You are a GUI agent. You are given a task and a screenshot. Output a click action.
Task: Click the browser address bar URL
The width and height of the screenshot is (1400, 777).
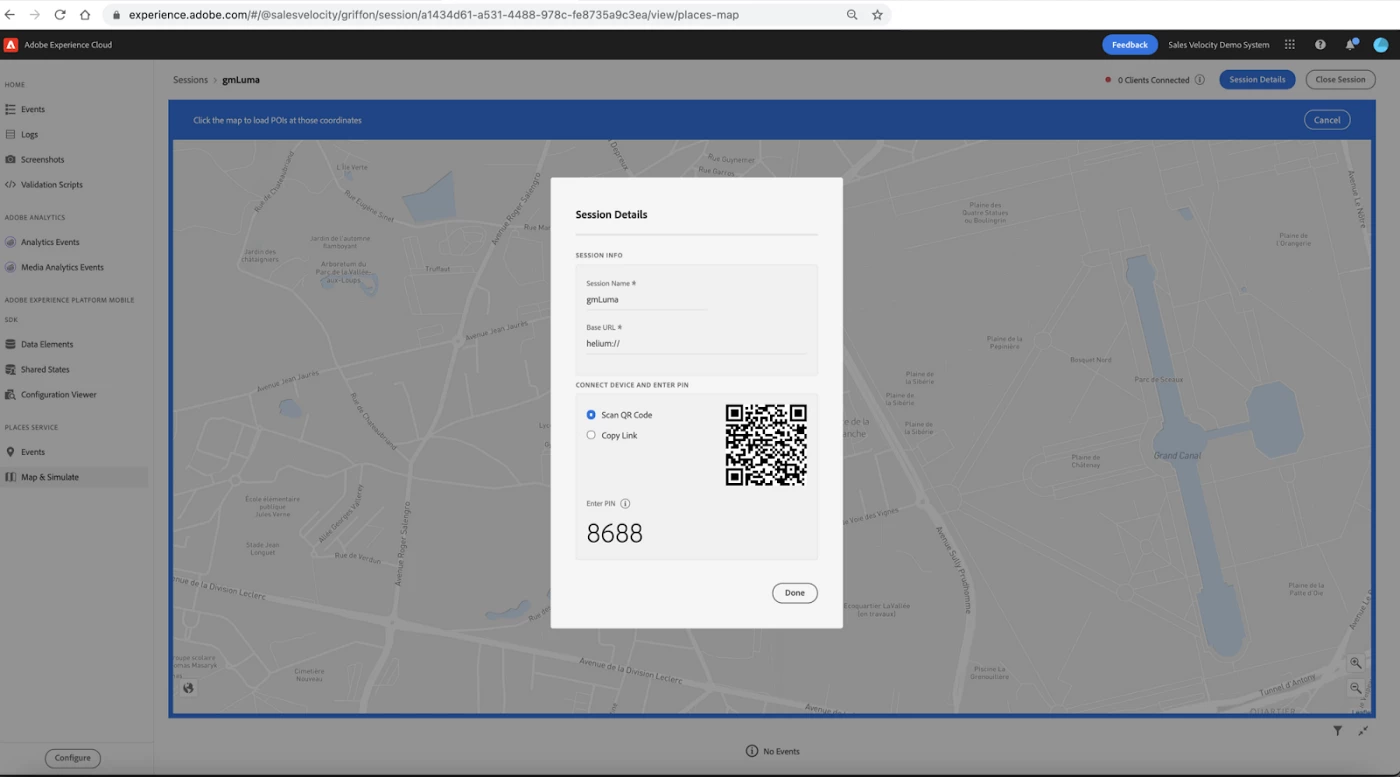point(434,15)
